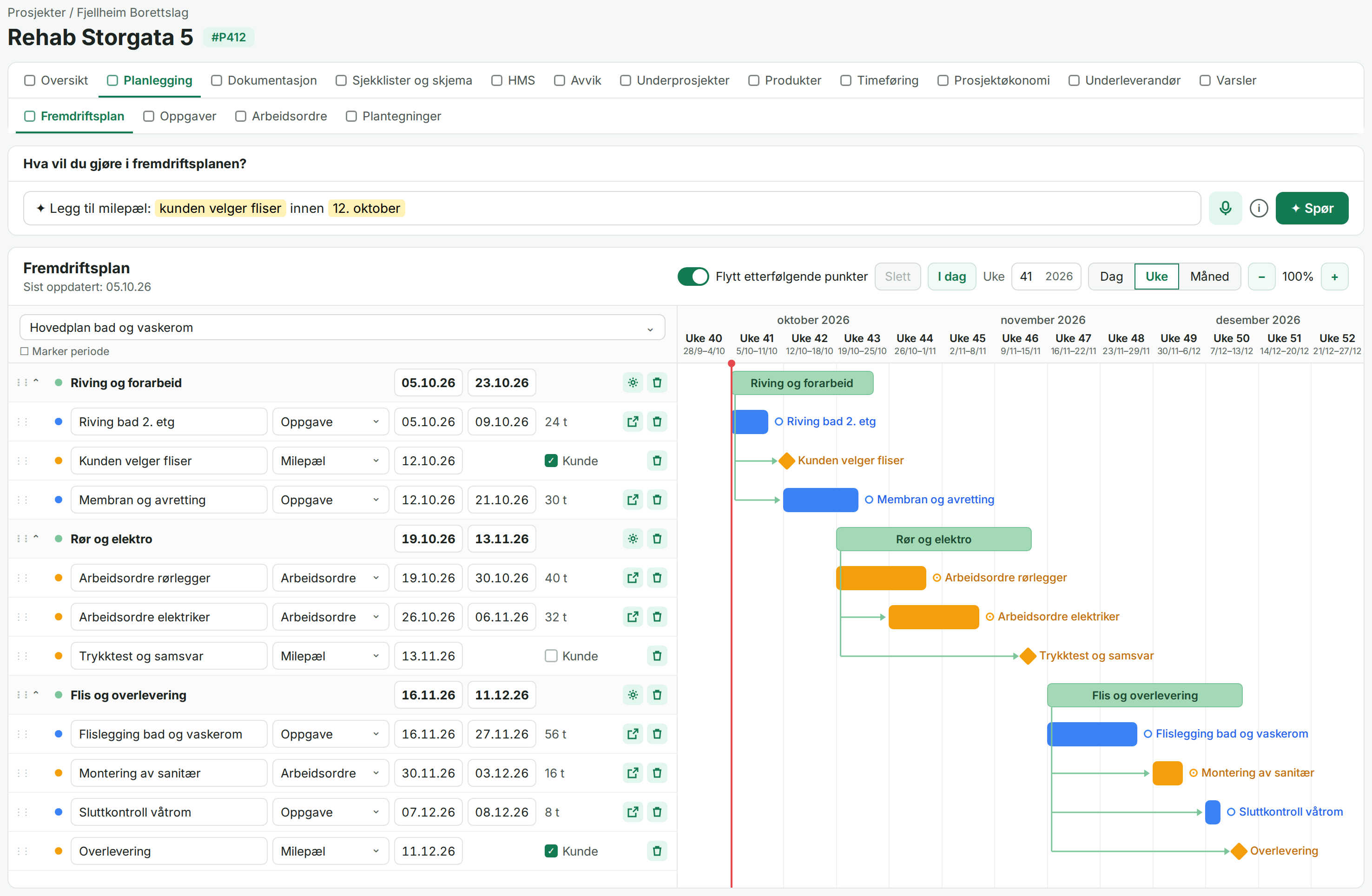
Task: Change type dropdown for Riving bad 2. etg
Action: click(330, 422)
